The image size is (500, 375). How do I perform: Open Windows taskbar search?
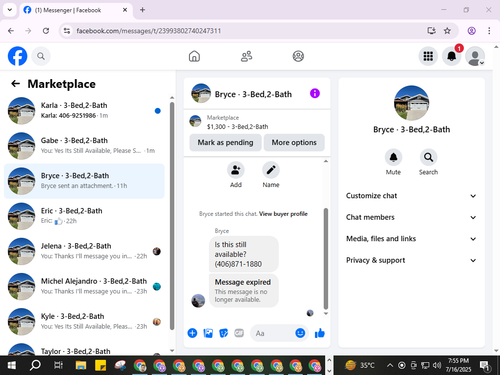tap(35, 366)
